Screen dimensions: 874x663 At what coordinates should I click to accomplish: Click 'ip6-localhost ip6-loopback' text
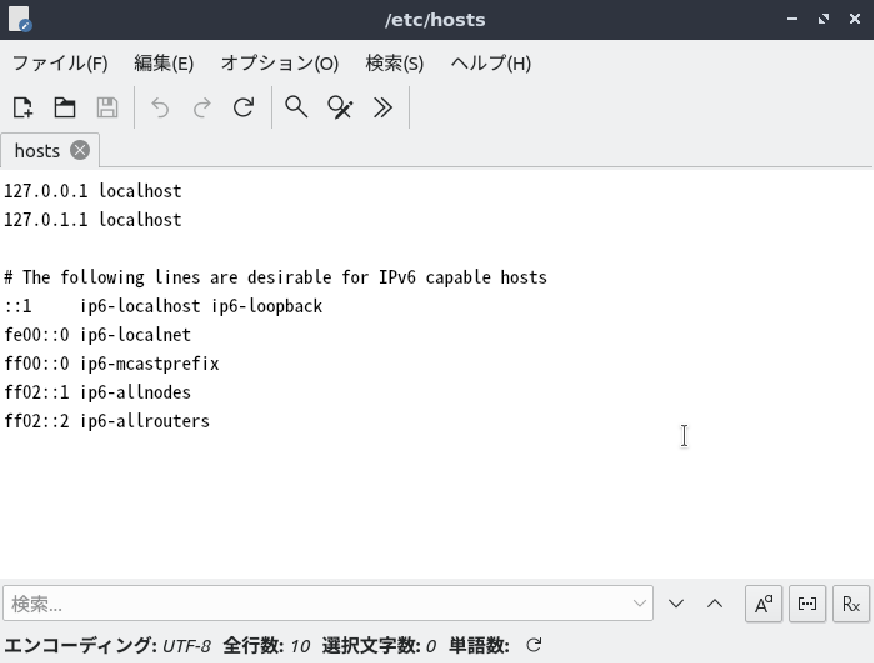coord(201,306)
